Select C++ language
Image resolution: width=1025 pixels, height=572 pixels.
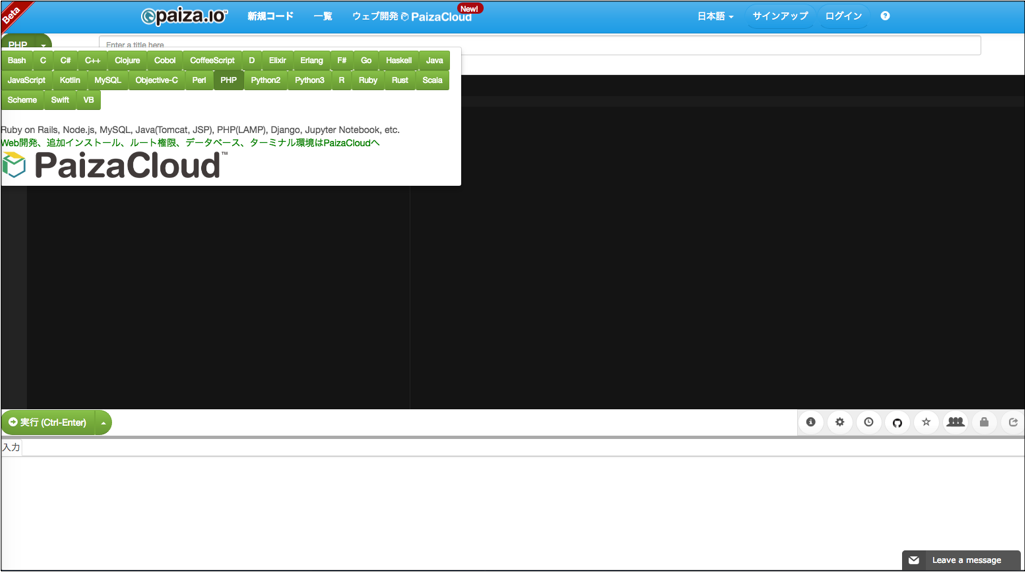click(93, 60)
